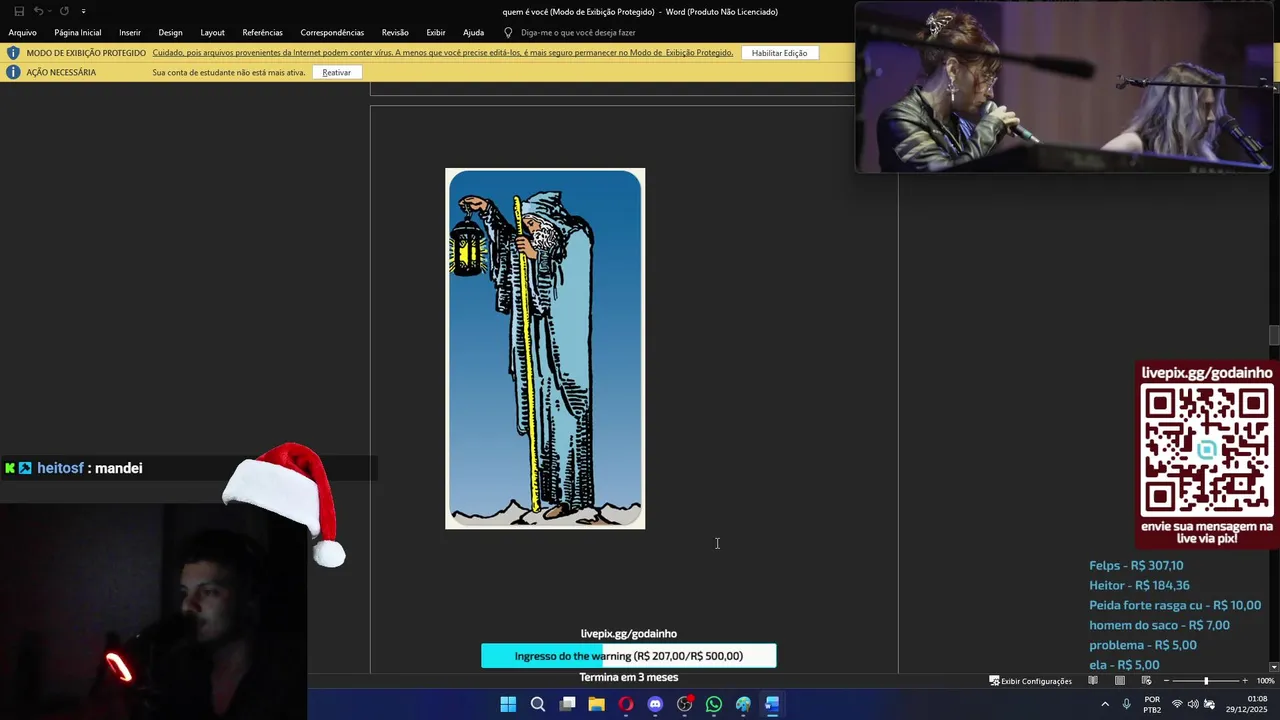Click the Habilitar Edição button
1280x720 pixels.
(779, 53)
